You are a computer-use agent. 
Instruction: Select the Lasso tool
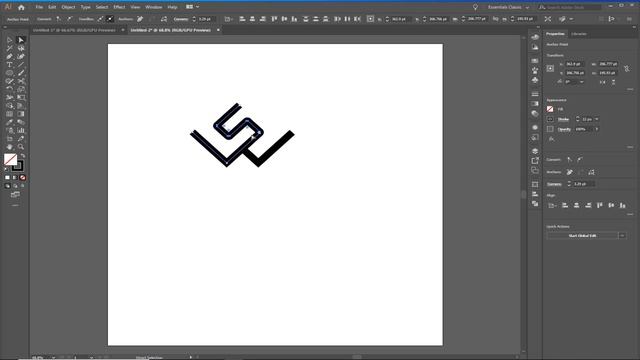pos(21,48)
